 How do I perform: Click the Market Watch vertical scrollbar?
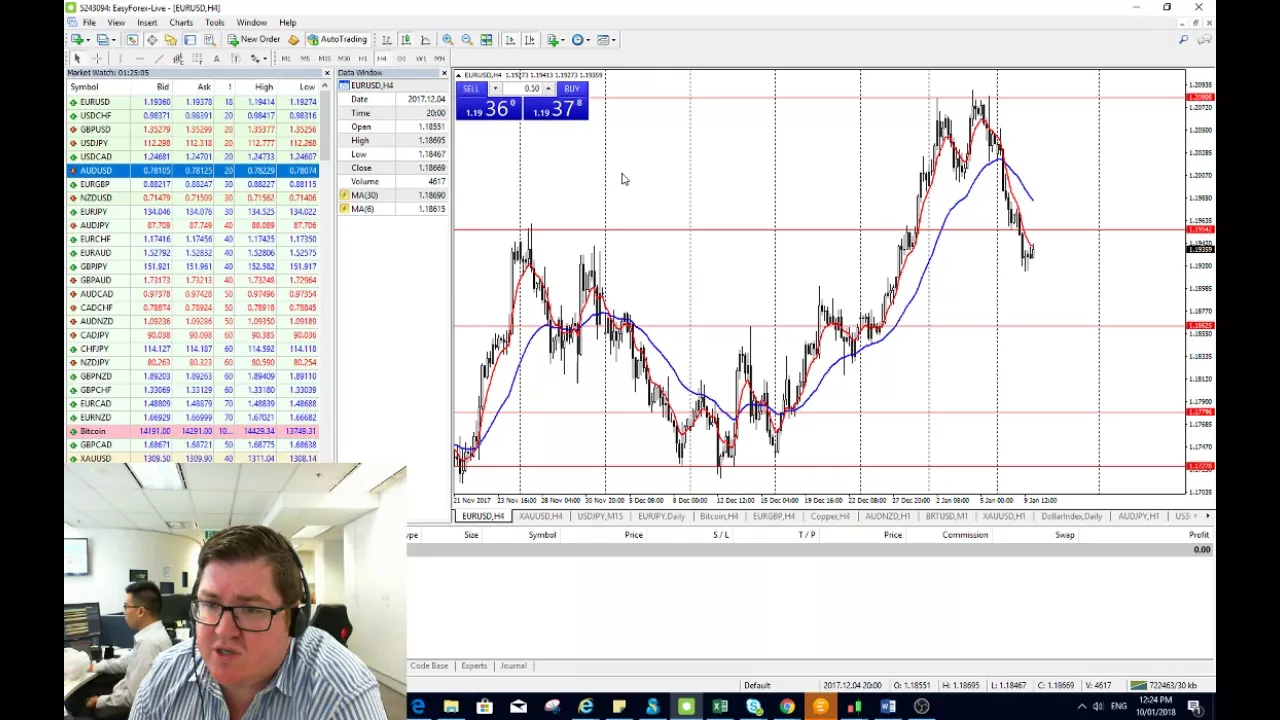coord(326,125)
